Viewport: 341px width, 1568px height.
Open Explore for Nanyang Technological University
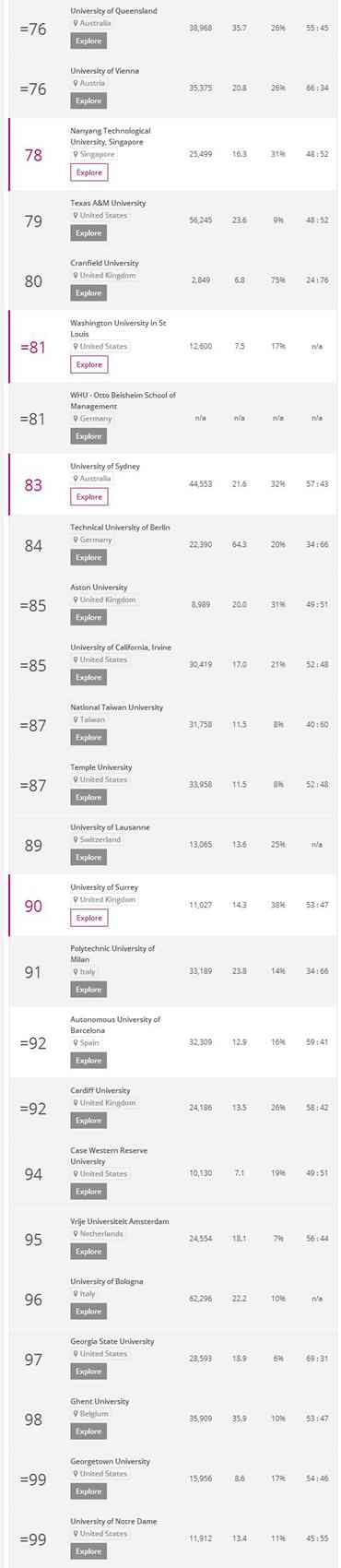pyautogui.click(x=88, y=172)
